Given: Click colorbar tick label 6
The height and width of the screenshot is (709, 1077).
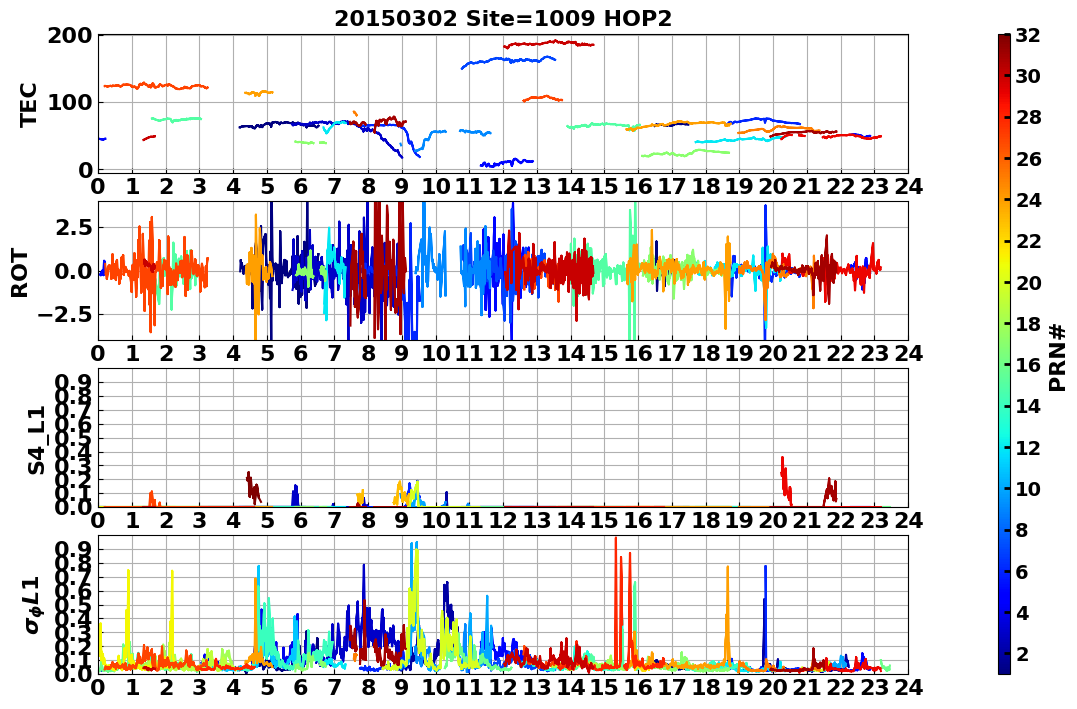Looking at the screenshot, I should point(1022,571).
